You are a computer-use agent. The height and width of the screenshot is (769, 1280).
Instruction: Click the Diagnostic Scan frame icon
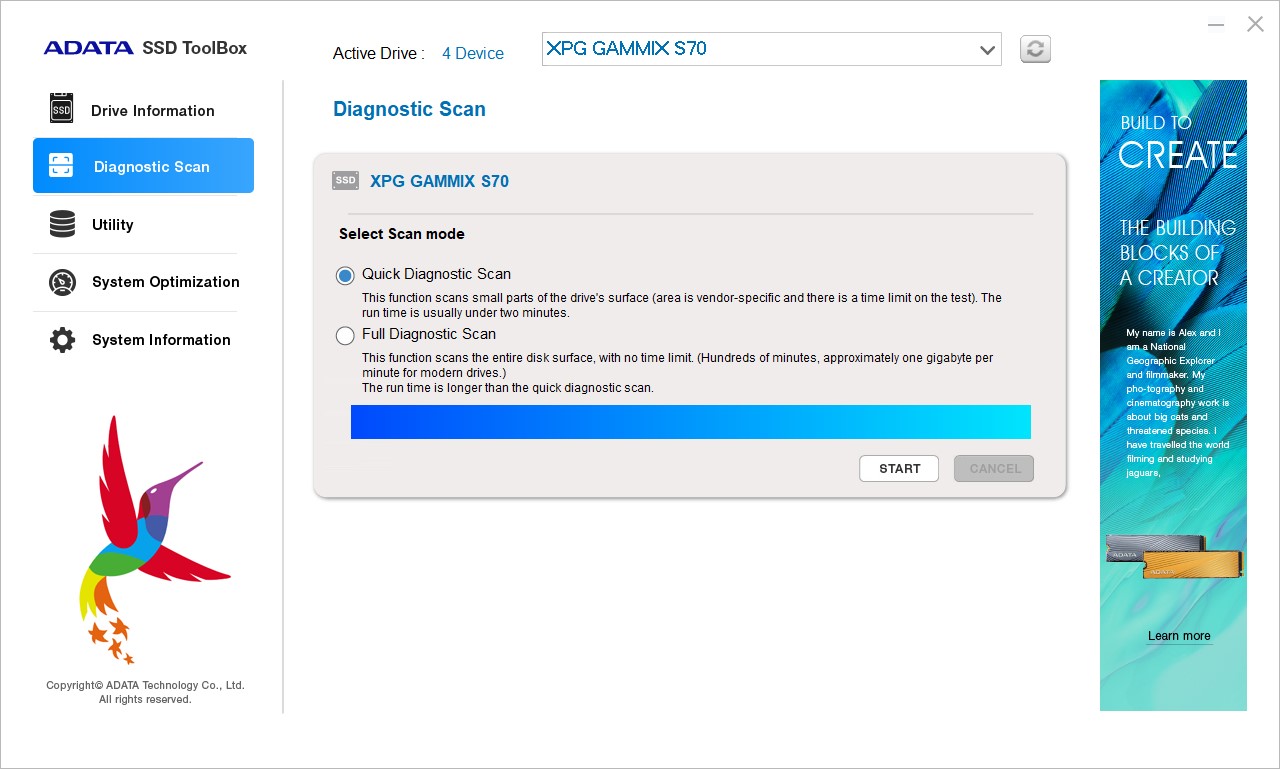click(x=62, y=166)
